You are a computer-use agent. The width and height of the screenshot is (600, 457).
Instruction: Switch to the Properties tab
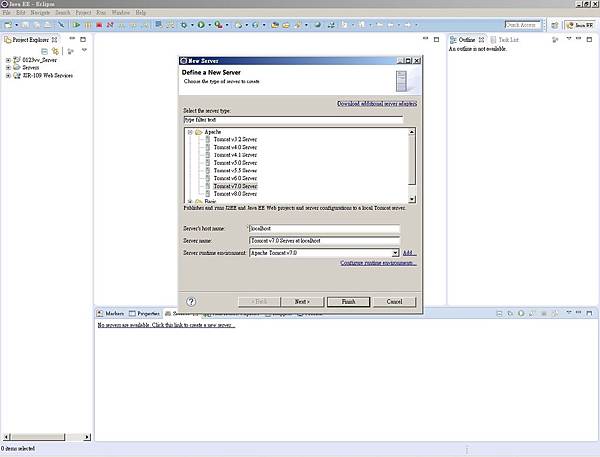tap(144, 313)
